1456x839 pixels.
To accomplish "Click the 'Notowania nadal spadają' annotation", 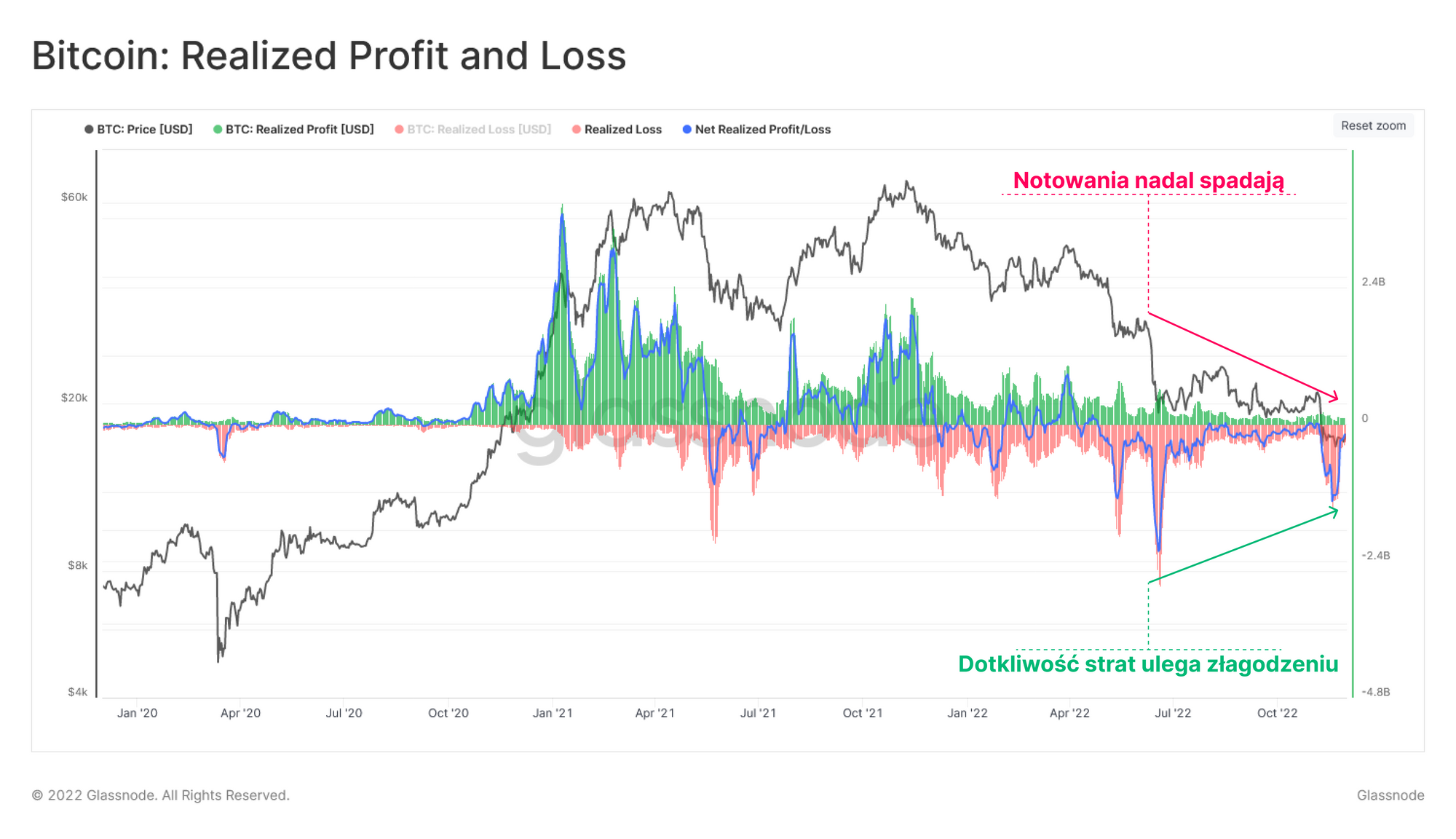I will point(1148,180).
